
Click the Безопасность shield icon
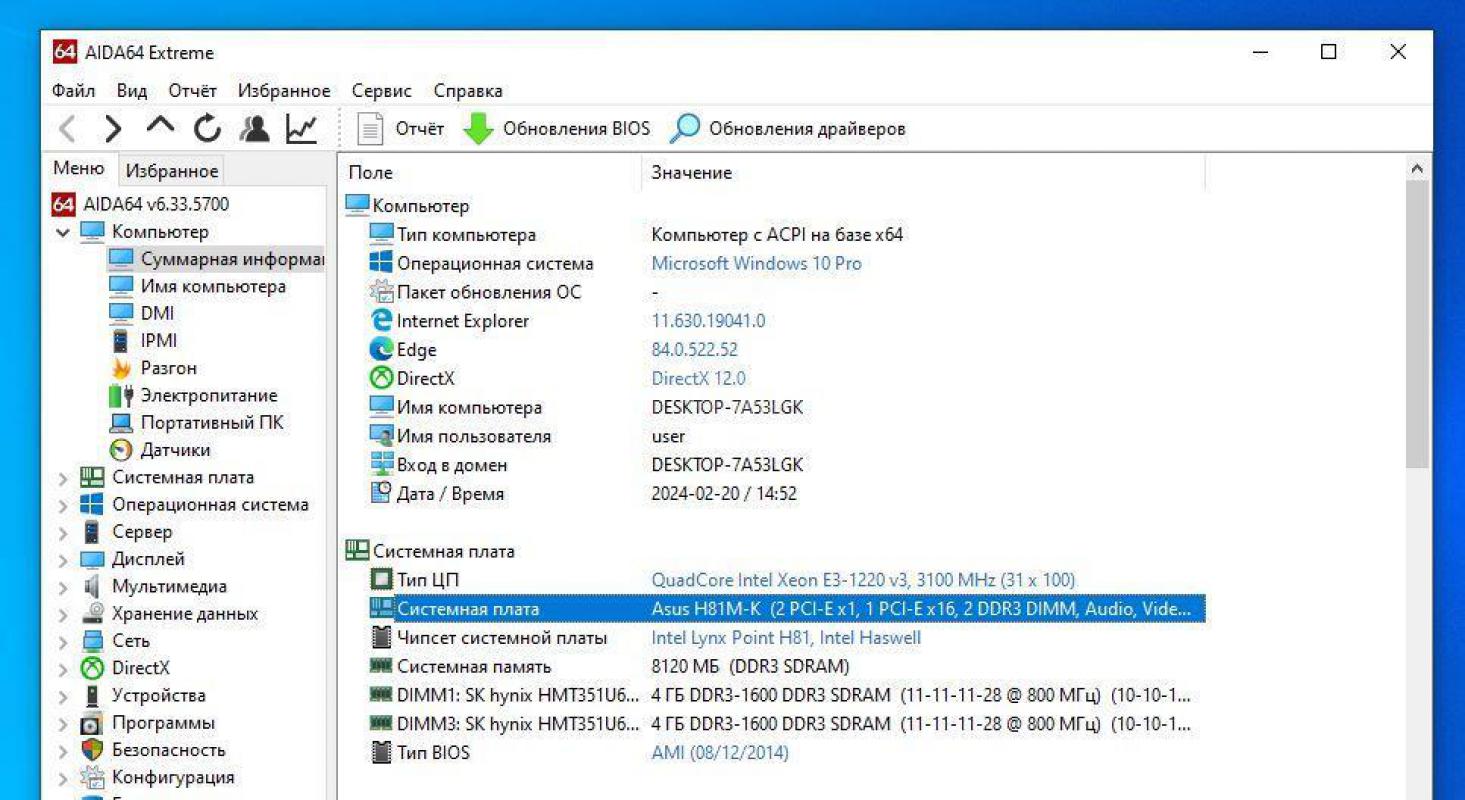tap(92, 750)
